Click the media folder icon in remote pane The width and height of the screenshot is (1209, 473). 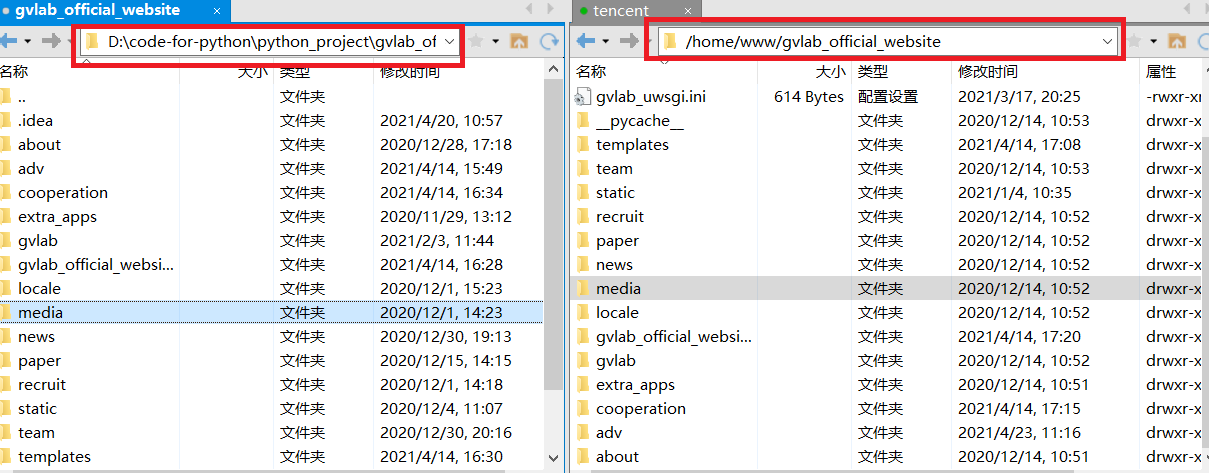click(584, 288)
